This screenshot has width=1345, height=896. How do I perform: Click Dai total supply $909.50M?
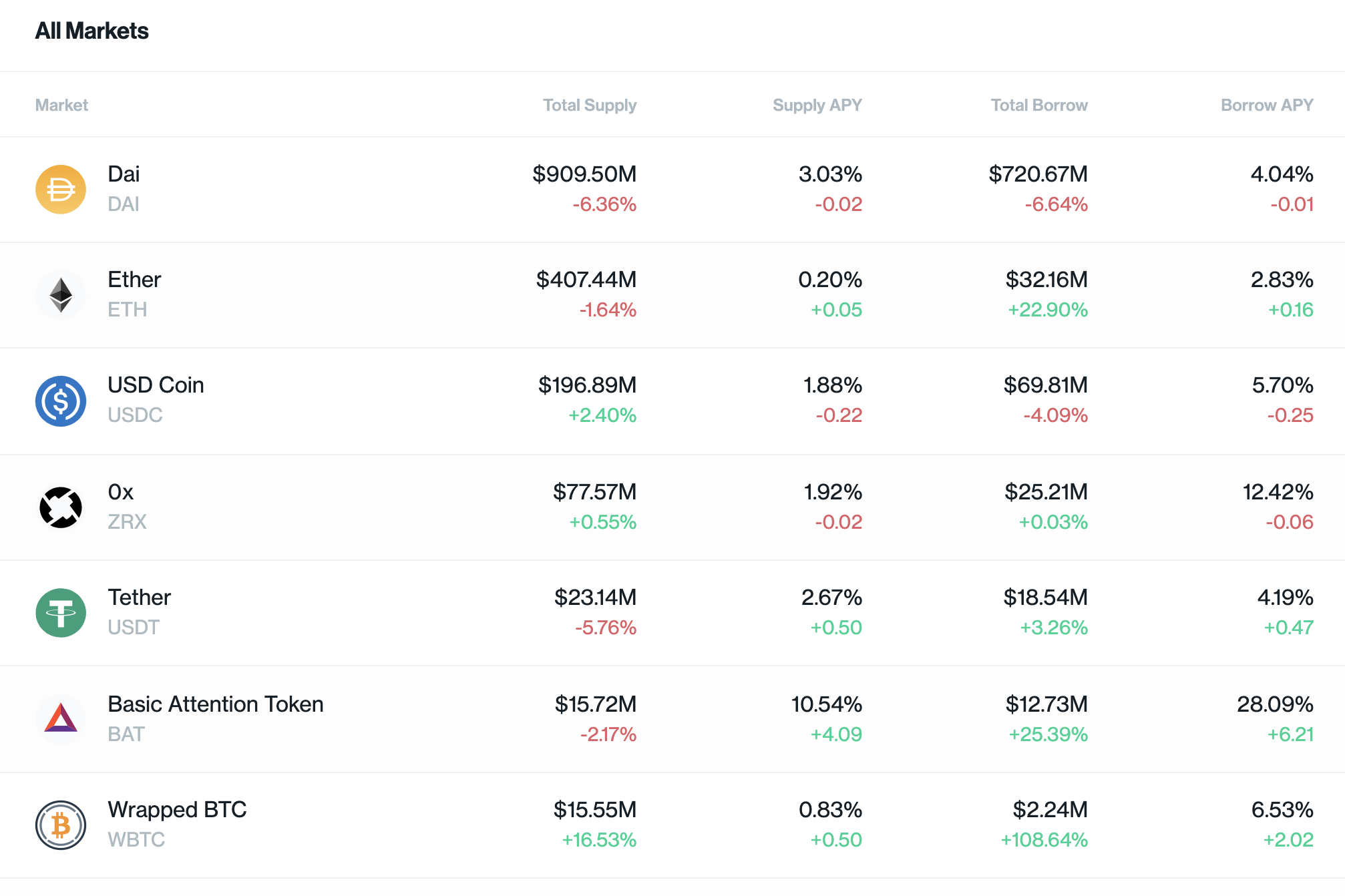[x=584, y=174]
